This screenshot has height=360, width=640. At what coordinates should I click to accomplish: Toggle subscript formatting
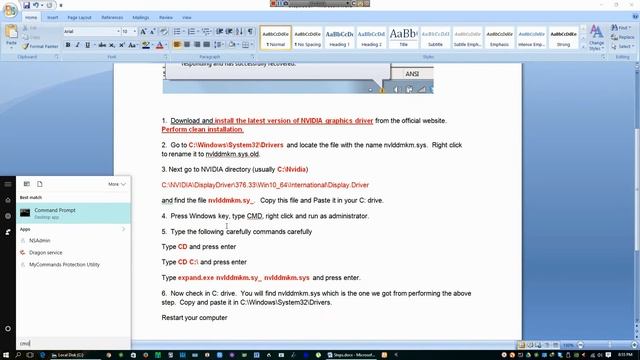pyautogui.click(x=112, y=45)
